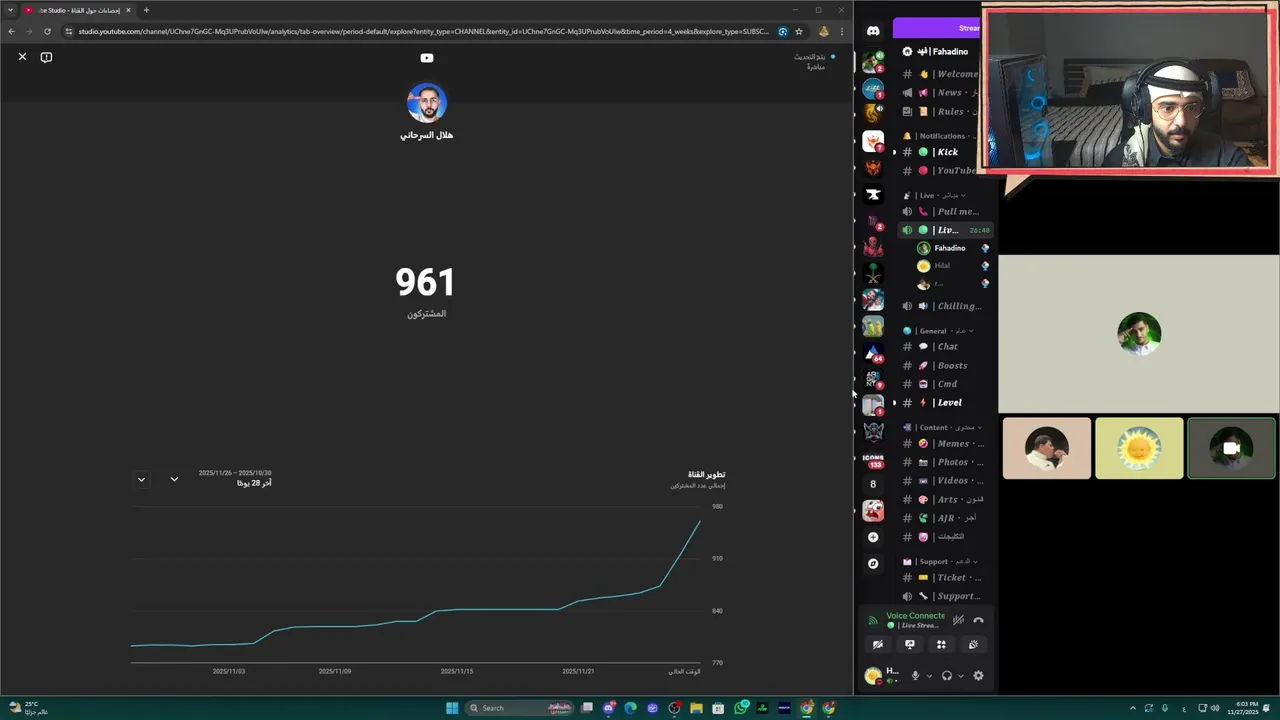Open the feedback icon next to the X
The width and height of the screenshot is (1280, 720).
(x=46, y=57)
